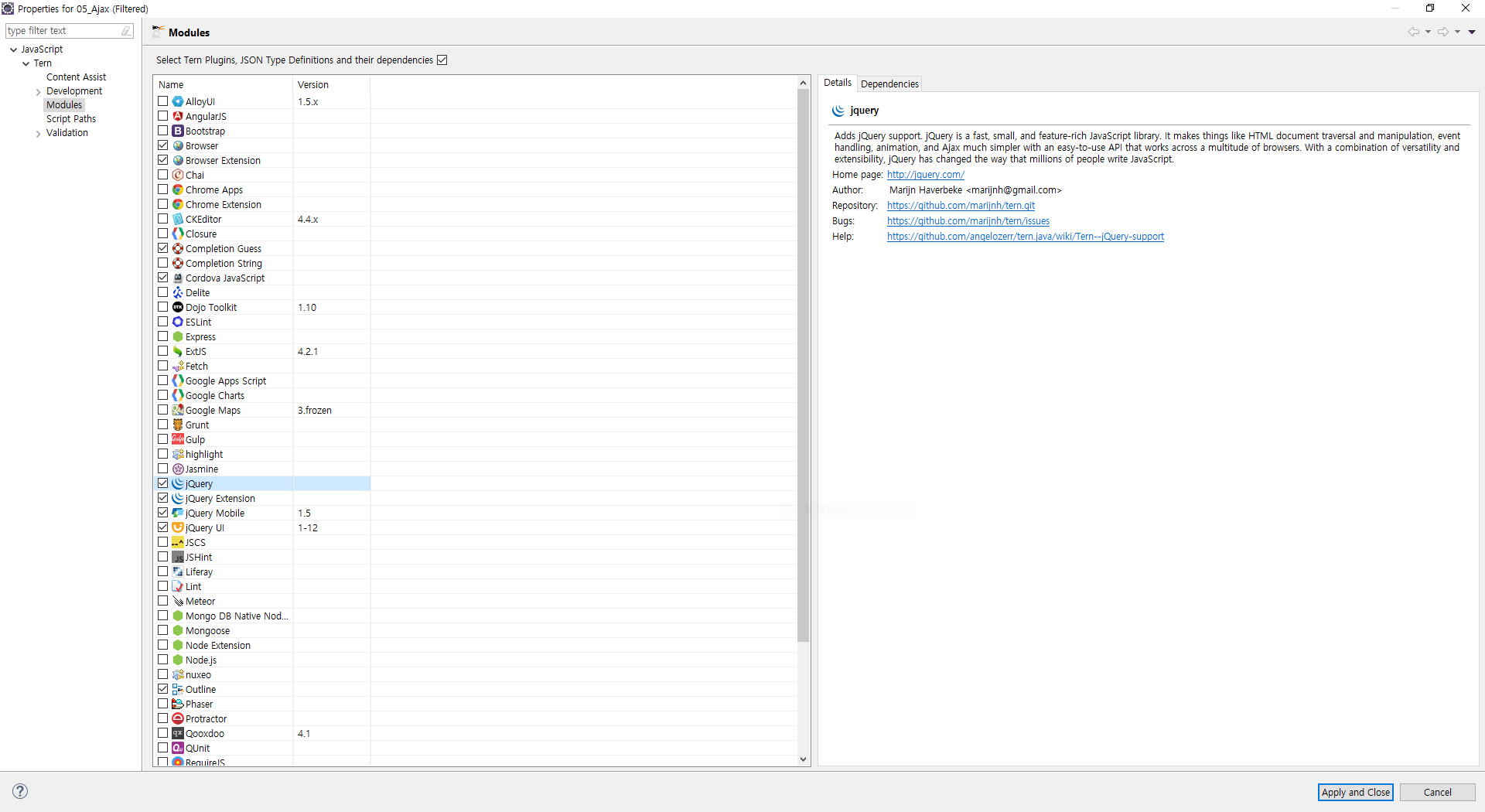The width and height of the screenshot is (1485, 812).
Task: Switch to the Dependencies tab
Action: click(889, 84)
